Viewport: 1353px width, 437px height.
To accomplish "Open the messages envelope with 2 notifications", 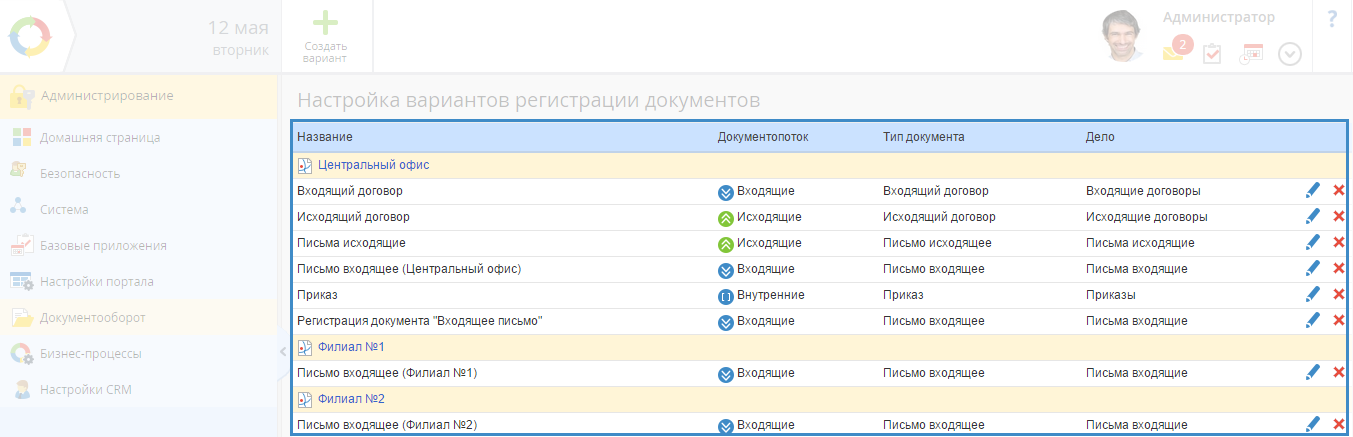I will tap(1175, 51).
